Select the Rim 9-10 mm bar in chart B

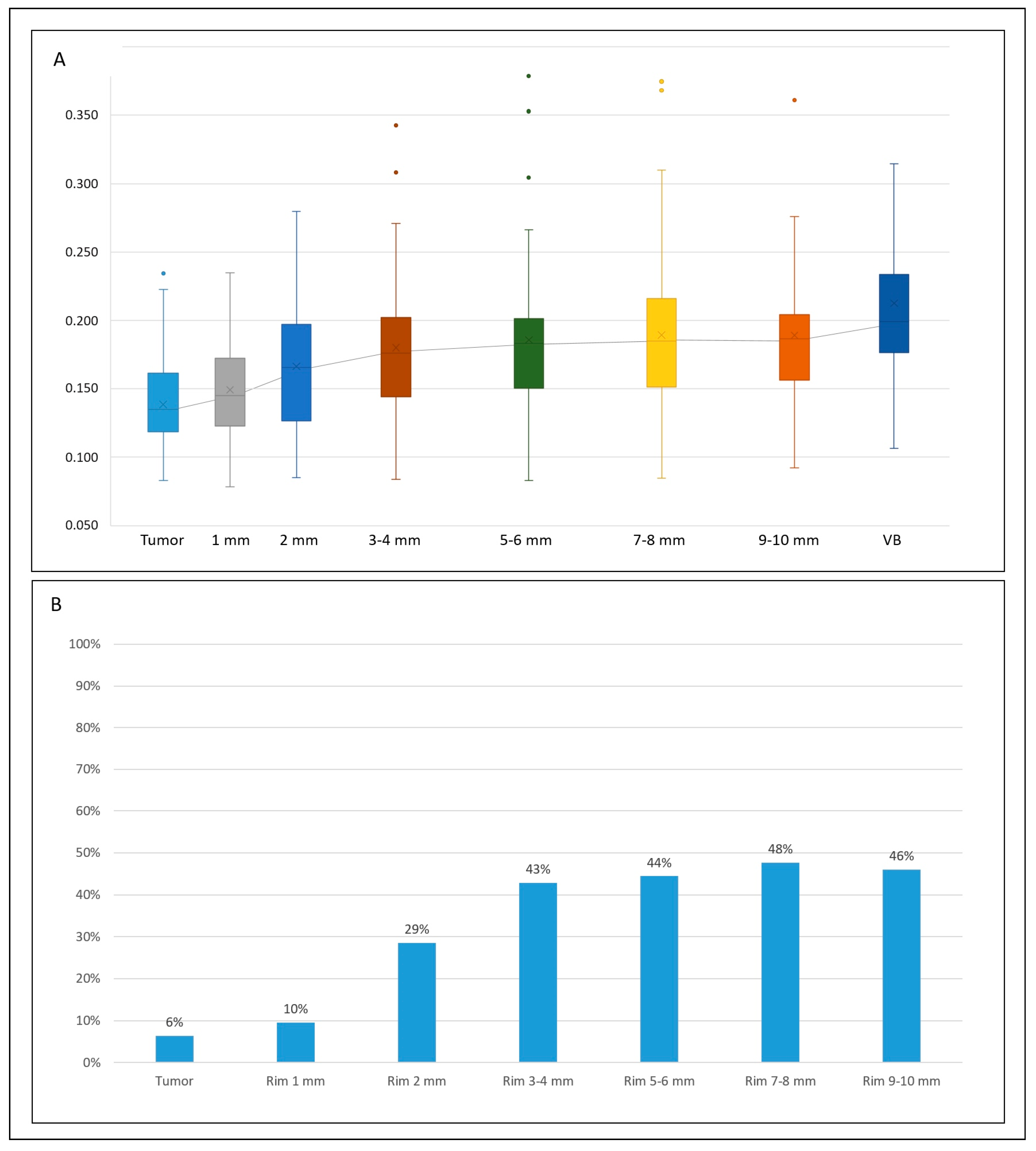click(902, 966)
